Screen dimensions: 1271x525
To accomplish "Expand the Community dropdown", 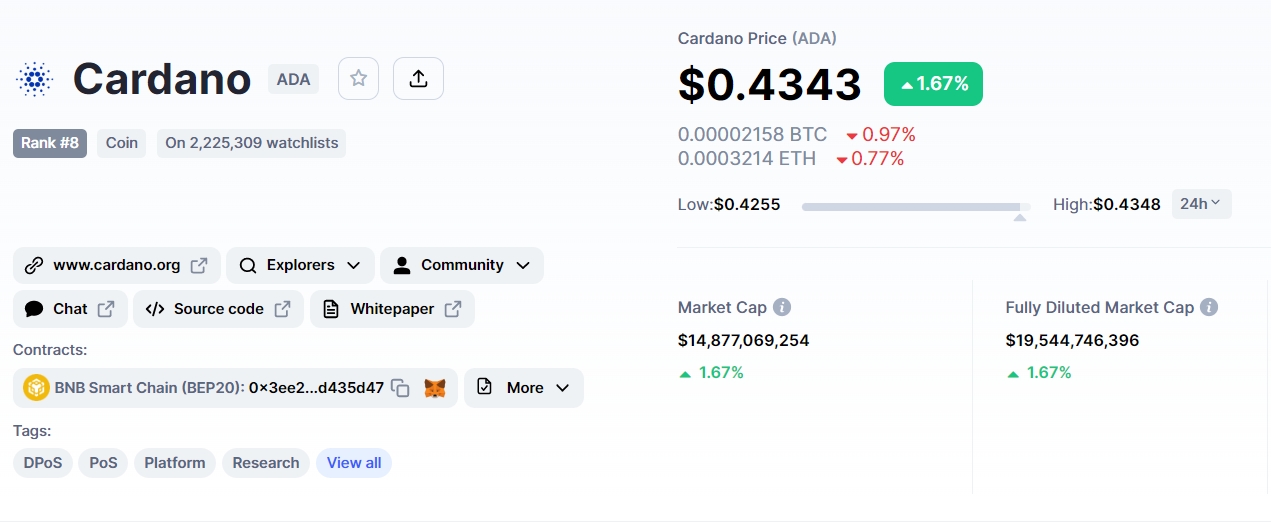I will pyautogui.click(x=461, y=265).
